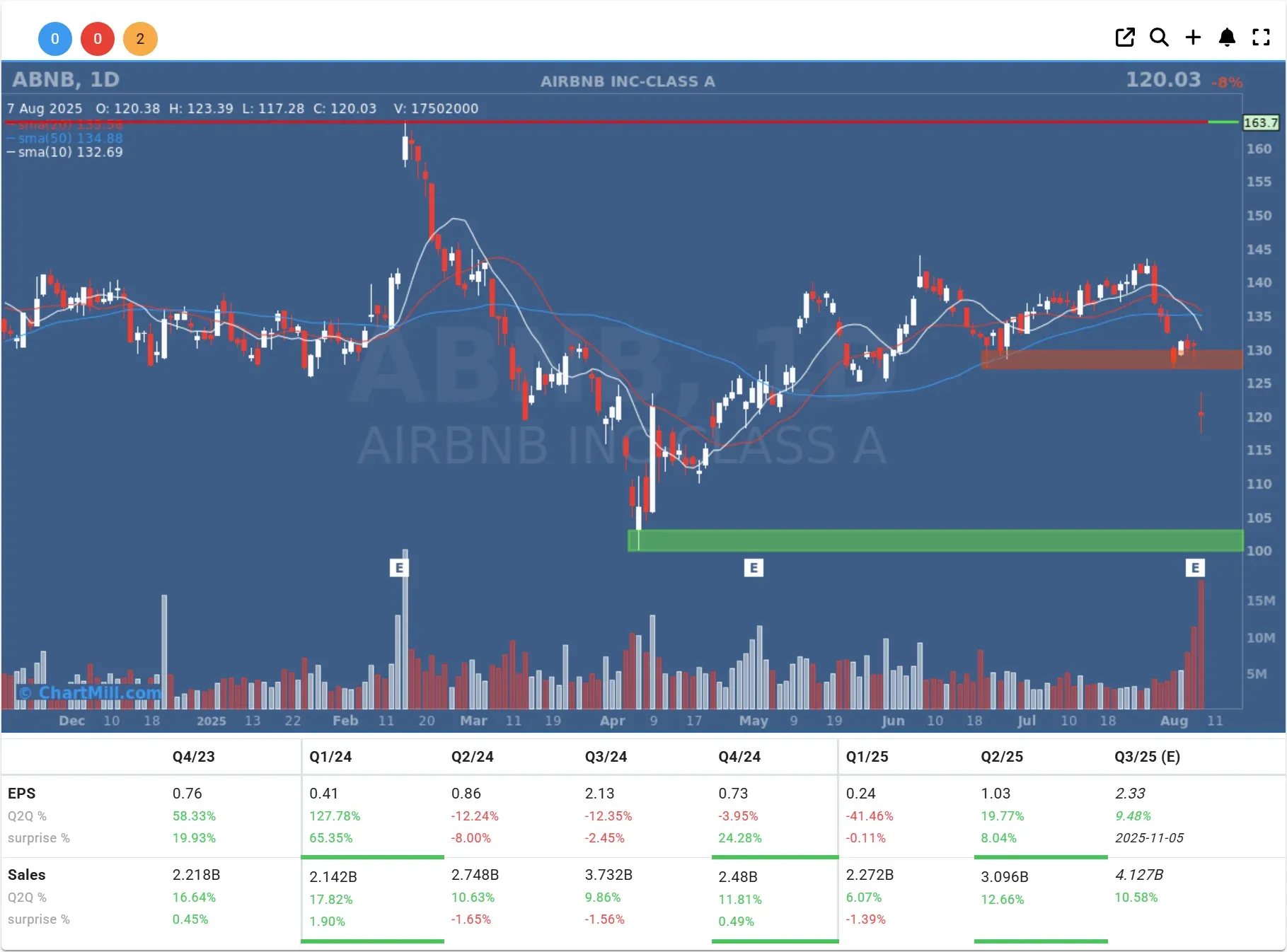
Task: Open the February earnings E marker
Action: tap(399, 568)
